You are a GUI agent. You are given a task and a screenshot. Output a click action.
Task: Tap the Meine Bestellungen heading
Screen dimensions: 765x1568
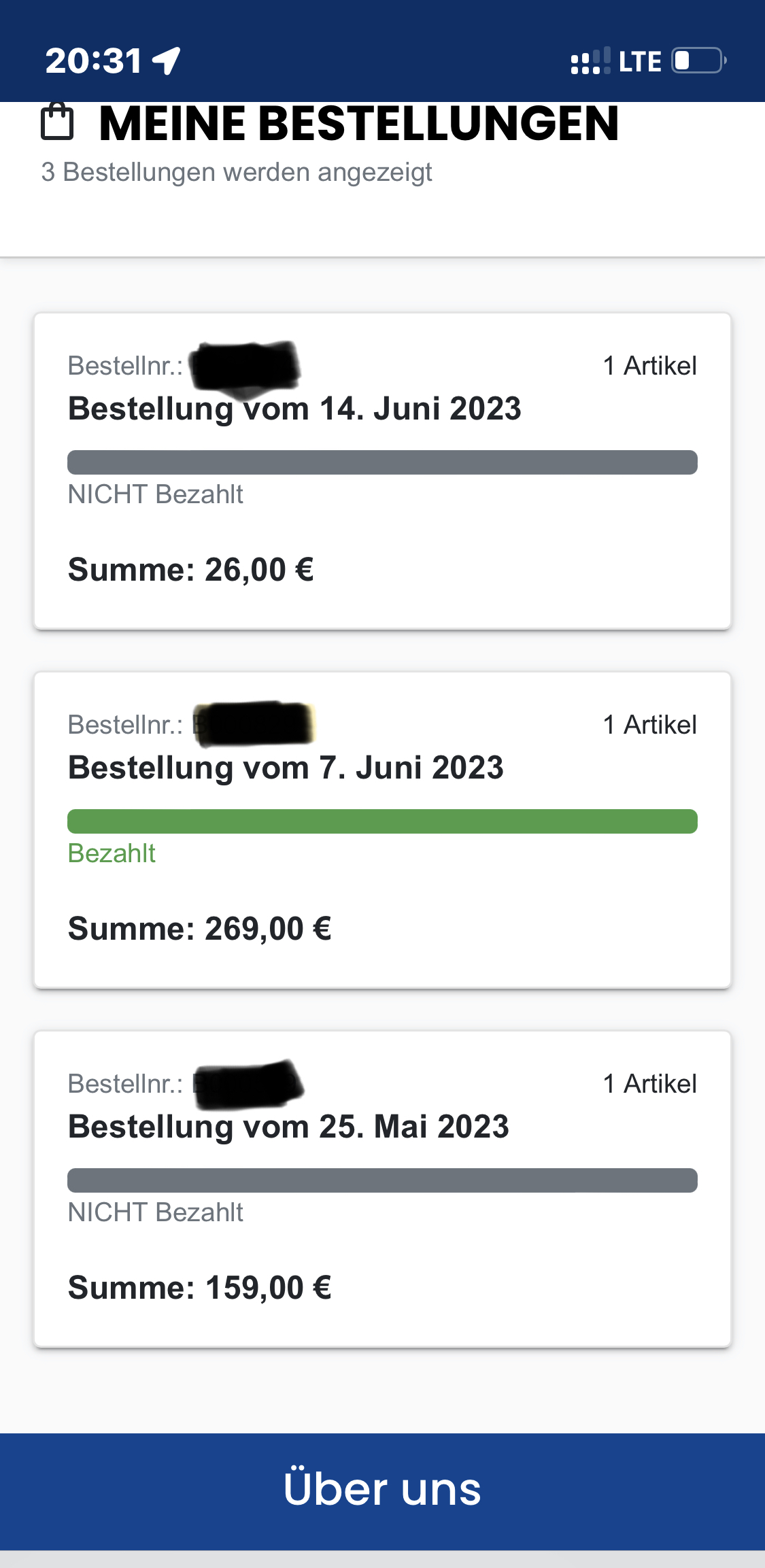click(x=359, y=124)
